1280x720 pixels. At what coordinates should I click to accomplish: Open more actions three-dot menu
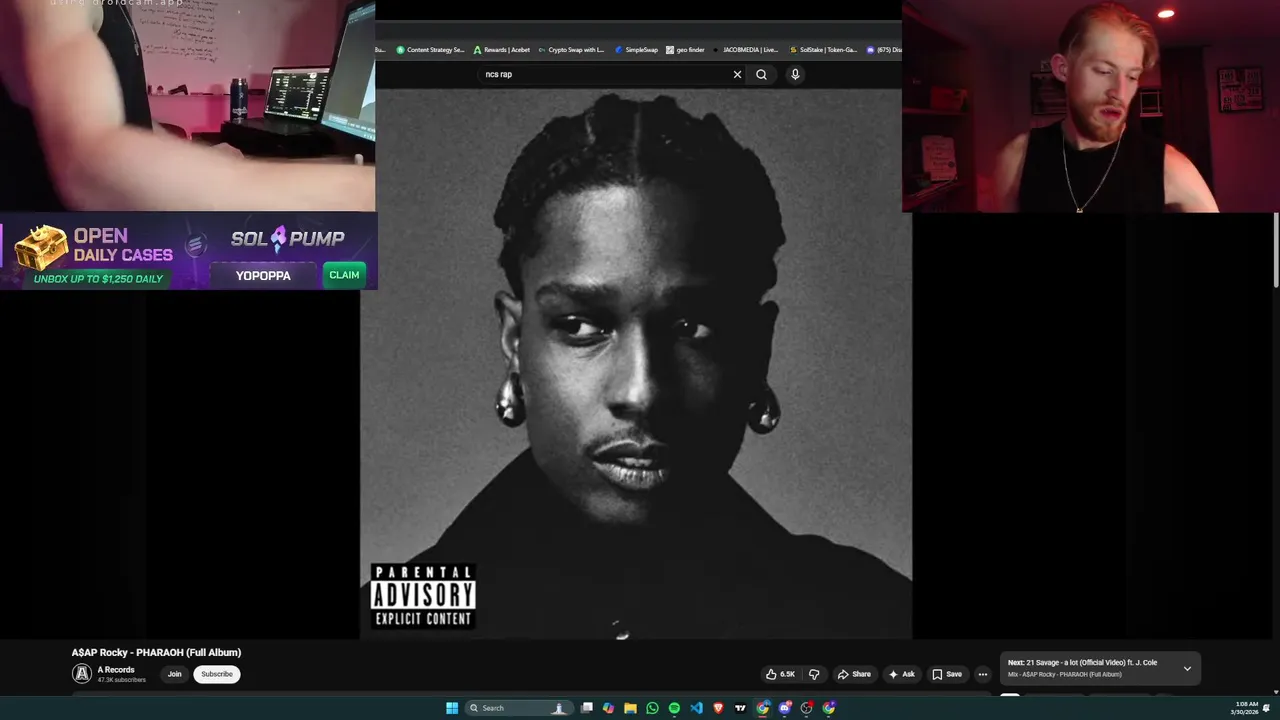(x=982, y=674)
